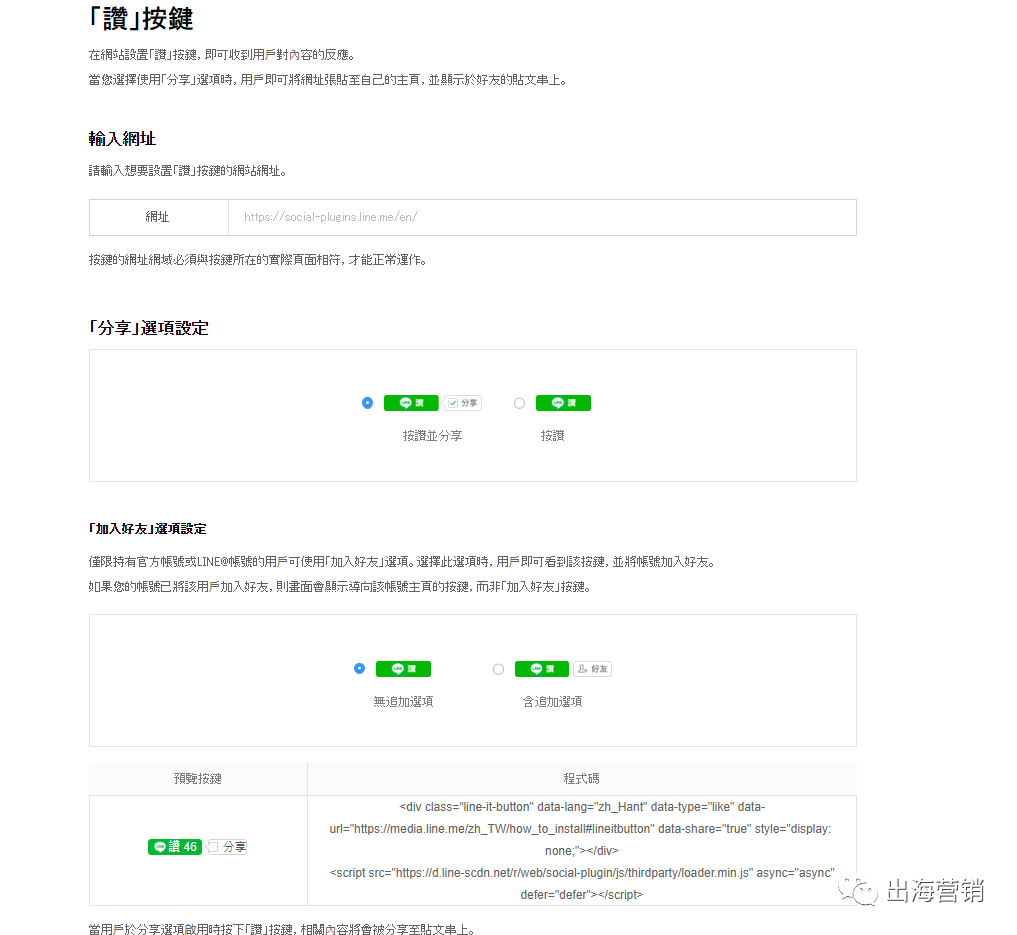Select the 無追加選項 radio button

(x=359, y=668)
